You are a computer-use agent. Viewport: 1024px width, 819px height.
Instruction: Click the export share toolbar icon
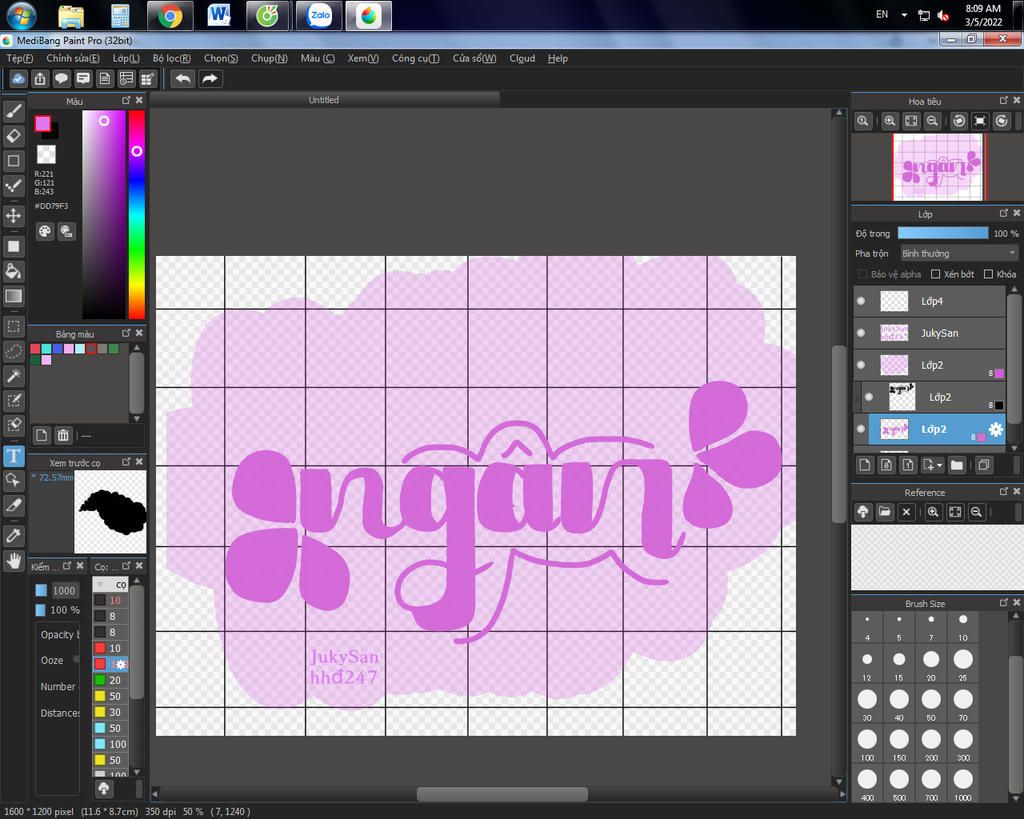click(x=40, y=79)
